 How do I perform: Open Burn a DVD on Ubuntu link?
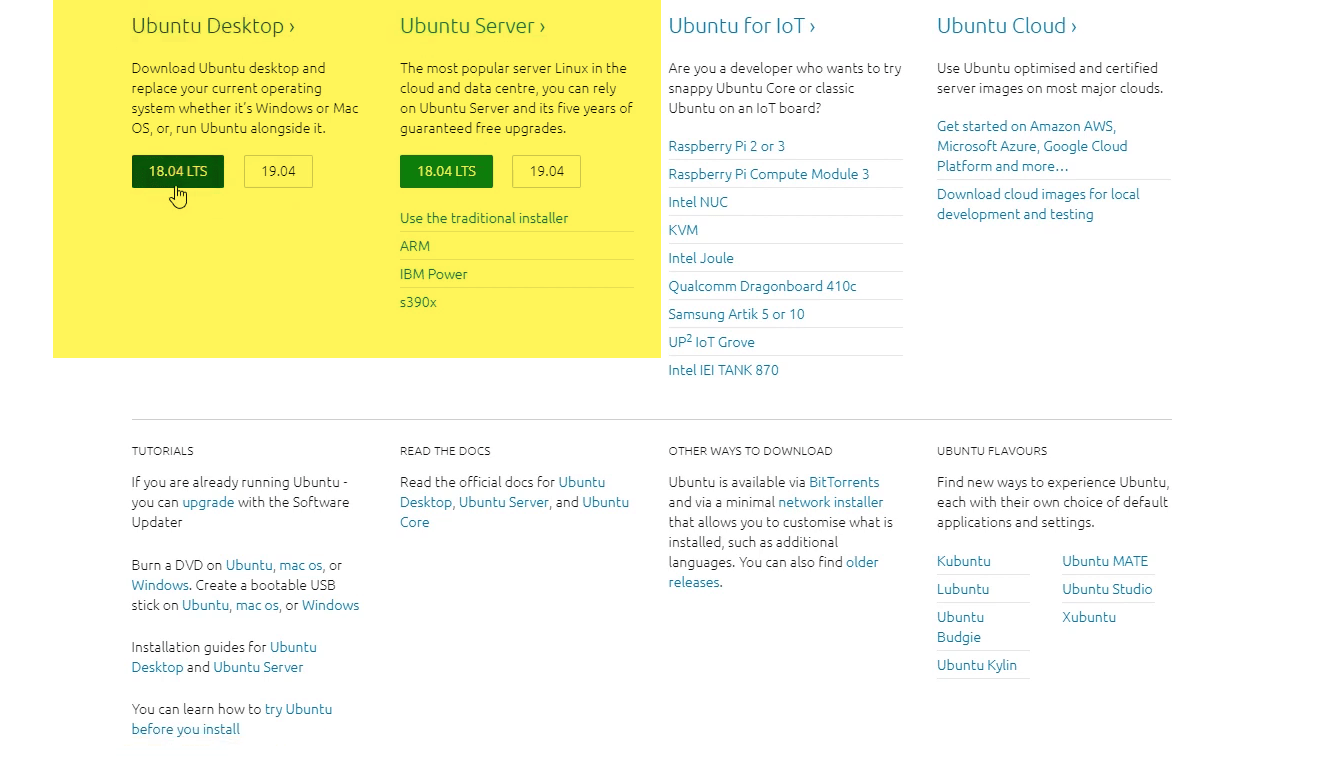click(249, 565)
